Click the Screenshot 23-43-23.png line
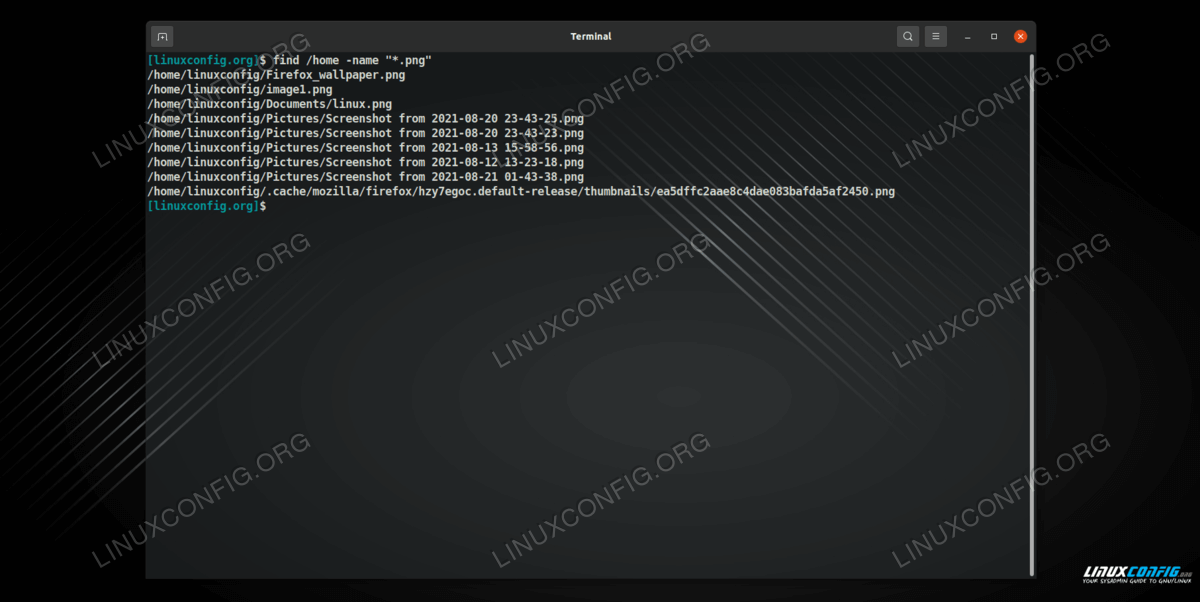The width and height of the screenshot is (1200, 602). pyautogui.click(x=365, y=133)
